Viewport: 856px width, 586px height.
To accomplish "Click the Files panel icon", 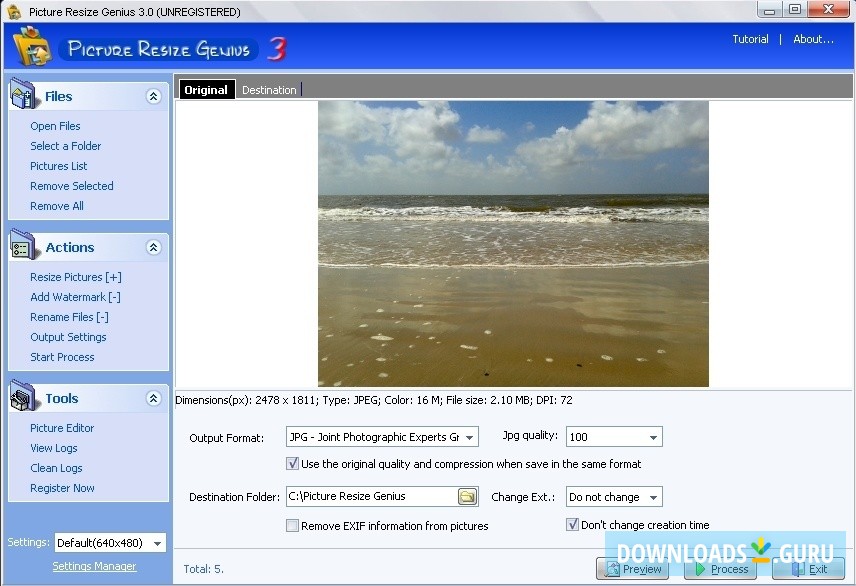I will pos(24,95).
